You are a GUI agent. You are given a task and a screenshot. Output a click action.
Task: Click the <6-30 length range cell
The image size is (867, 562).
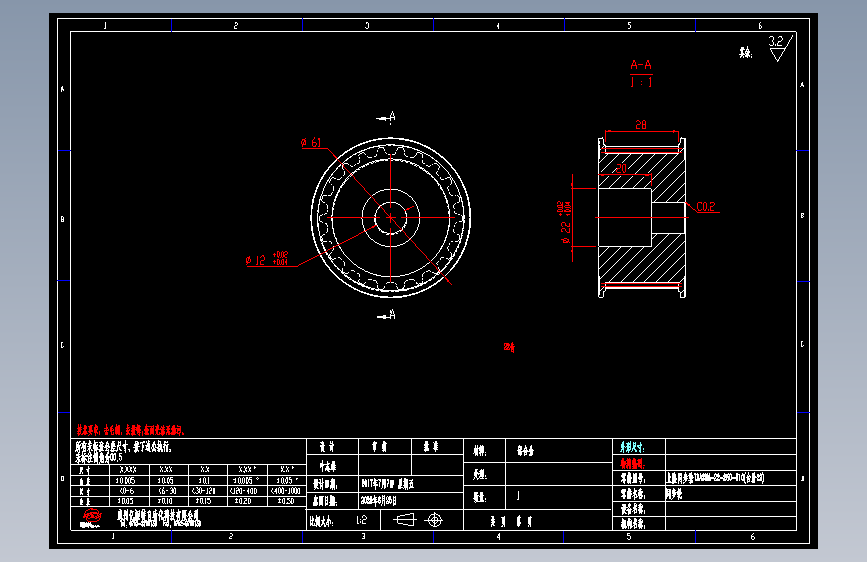point(167,491)
